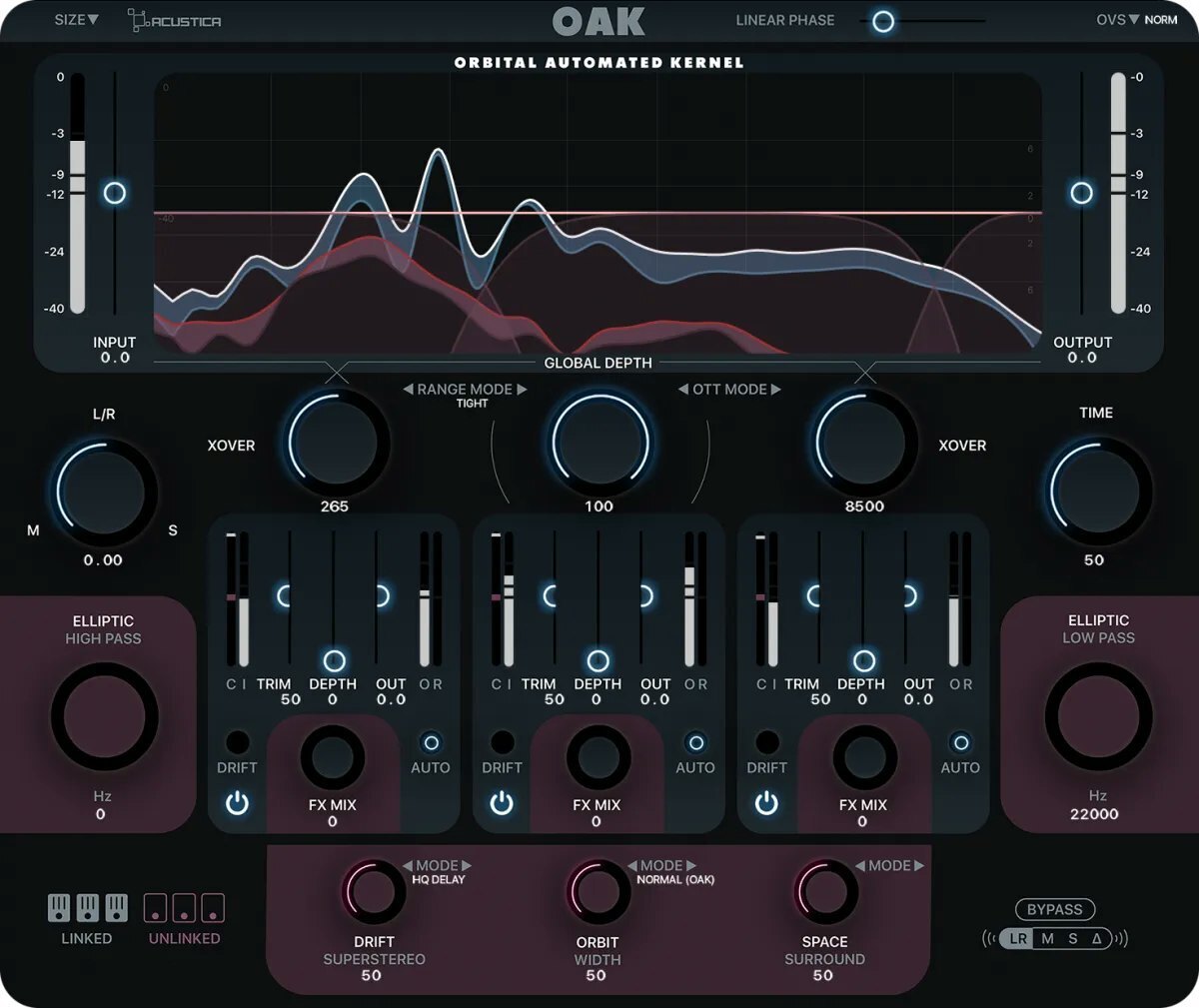This screenshot has width=1199, height=1008.
Task: Select previous ORBIT mode with left arrow
Action: pyautogui.click(x=632, y=866)
